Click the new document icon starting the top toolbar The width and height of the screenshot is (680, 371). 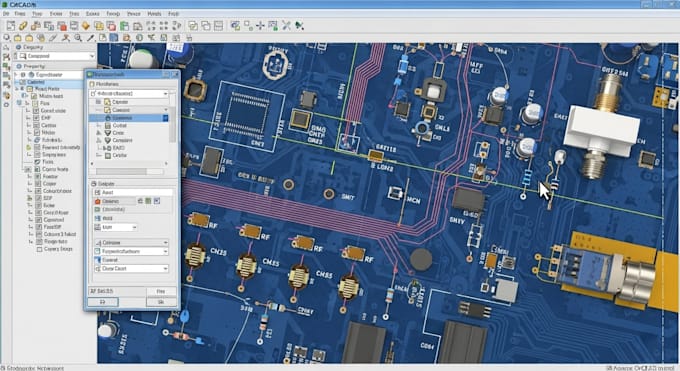pos(10,26)
